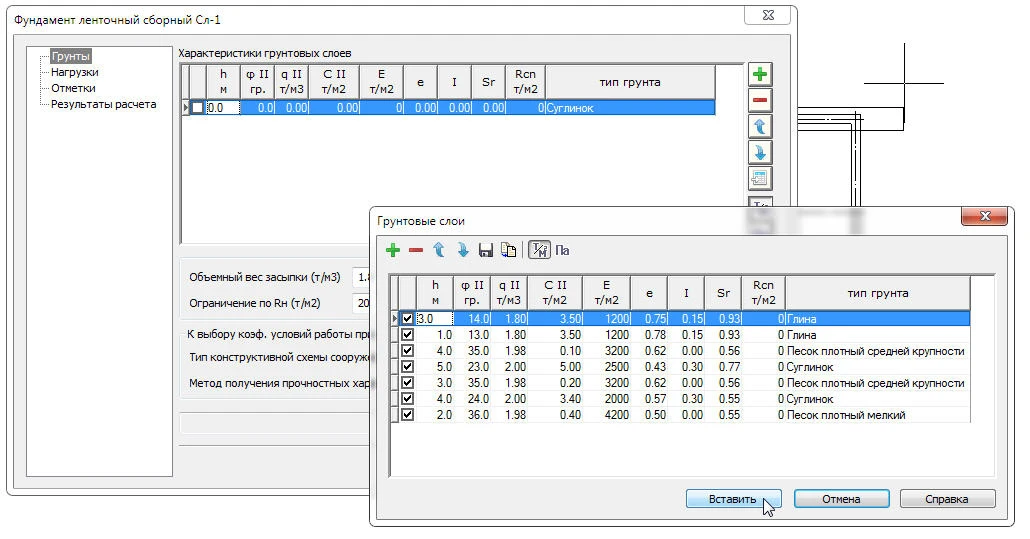Click the floppy disk save icon

pos(486,250)
